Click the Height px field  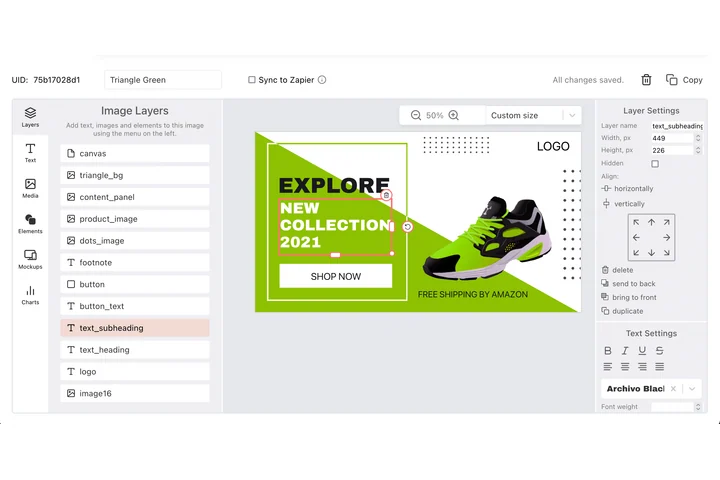(672, 151)
